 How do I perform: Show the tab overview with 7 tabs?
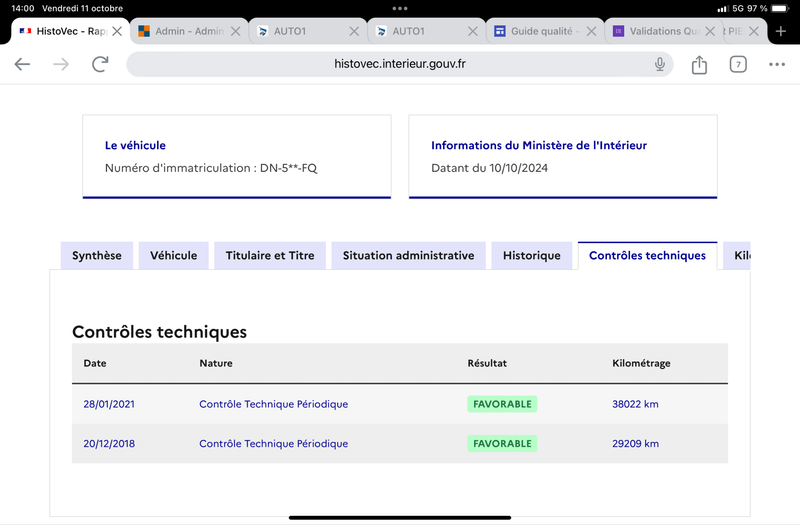coord(738,64)
